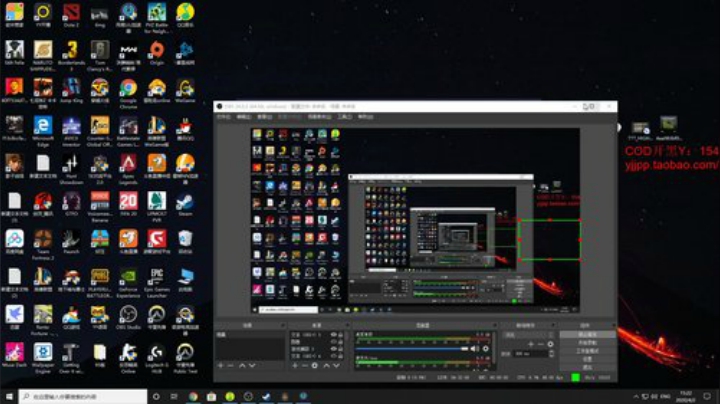Move scene up in scenes panel
The image size is (720, 404).
coord(242,365)
